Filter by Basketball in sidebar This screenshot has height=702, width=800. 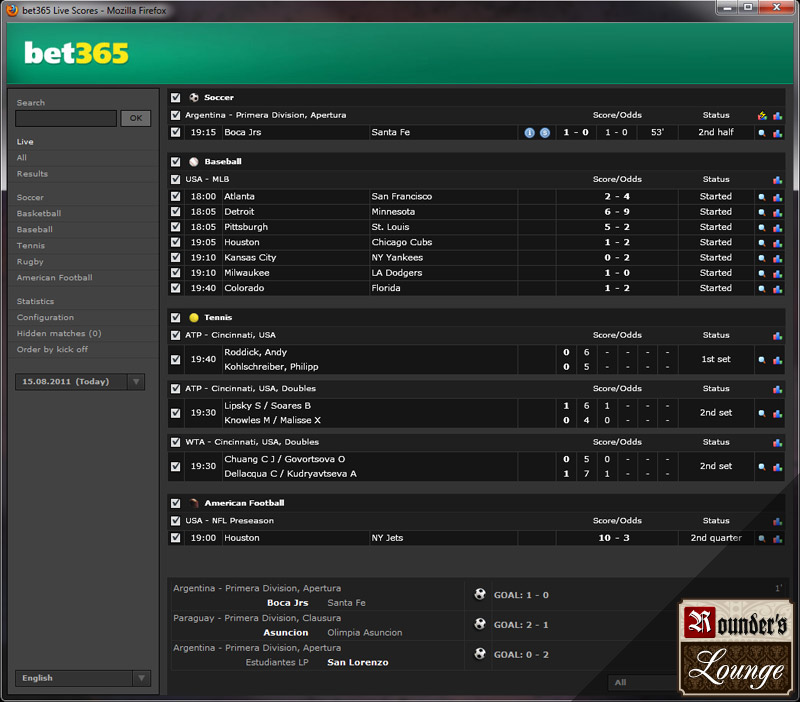pos(39,214)
